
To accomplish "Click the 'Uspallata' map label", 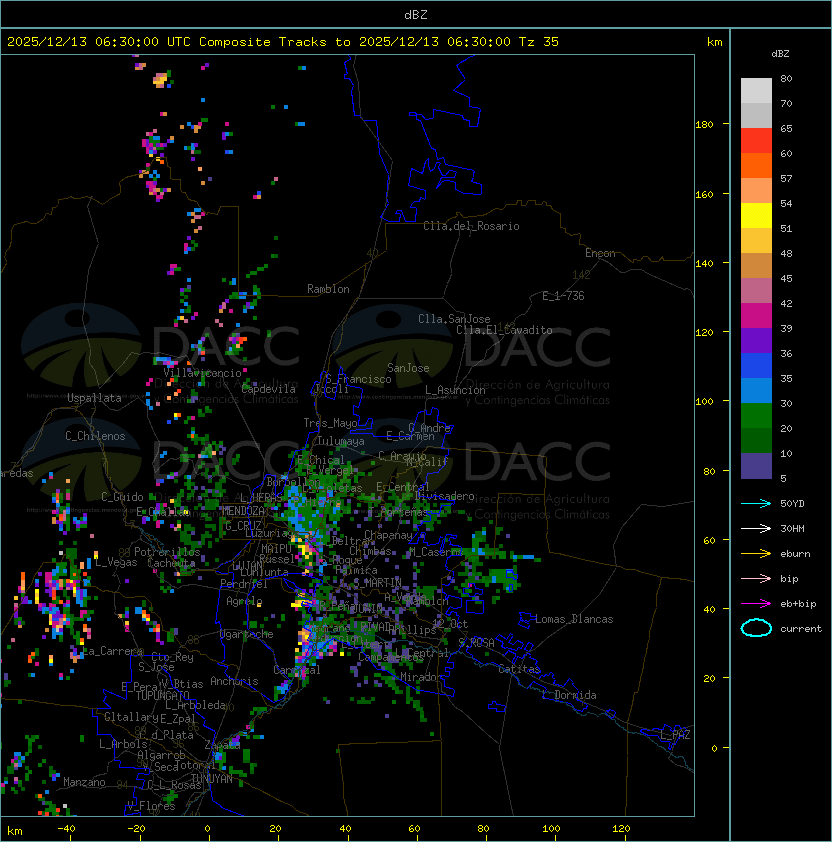I will pos(94,398).
